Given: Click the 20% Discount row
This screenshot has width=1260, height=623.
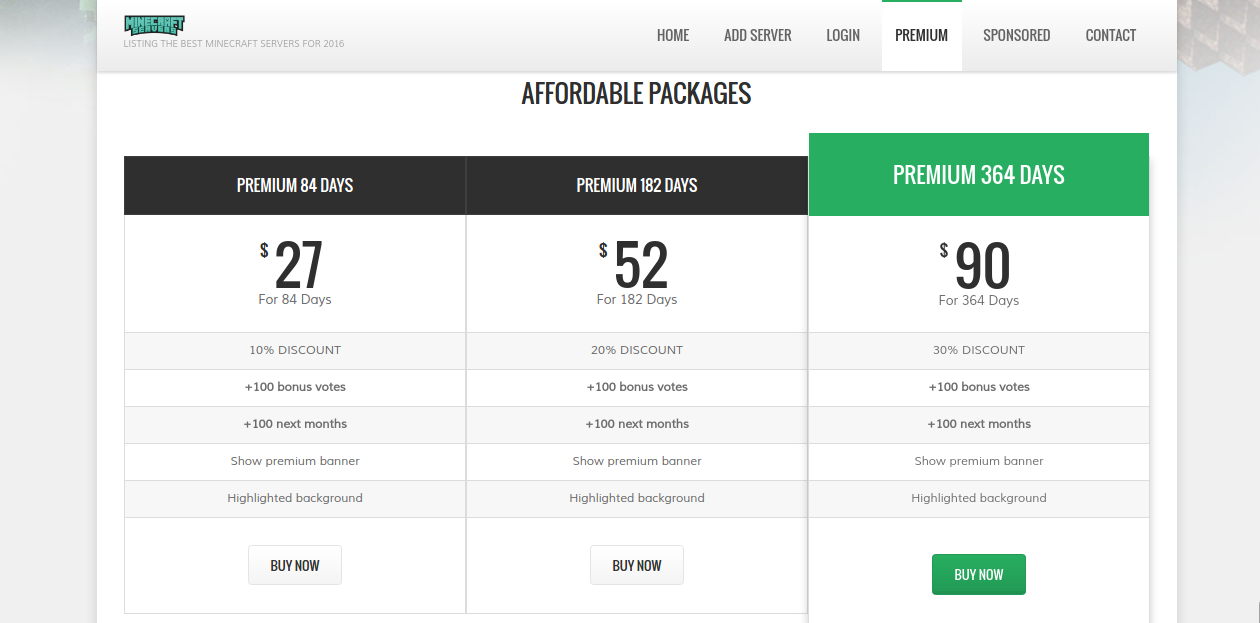Looking at the screenshot, I should coord(637,350).
